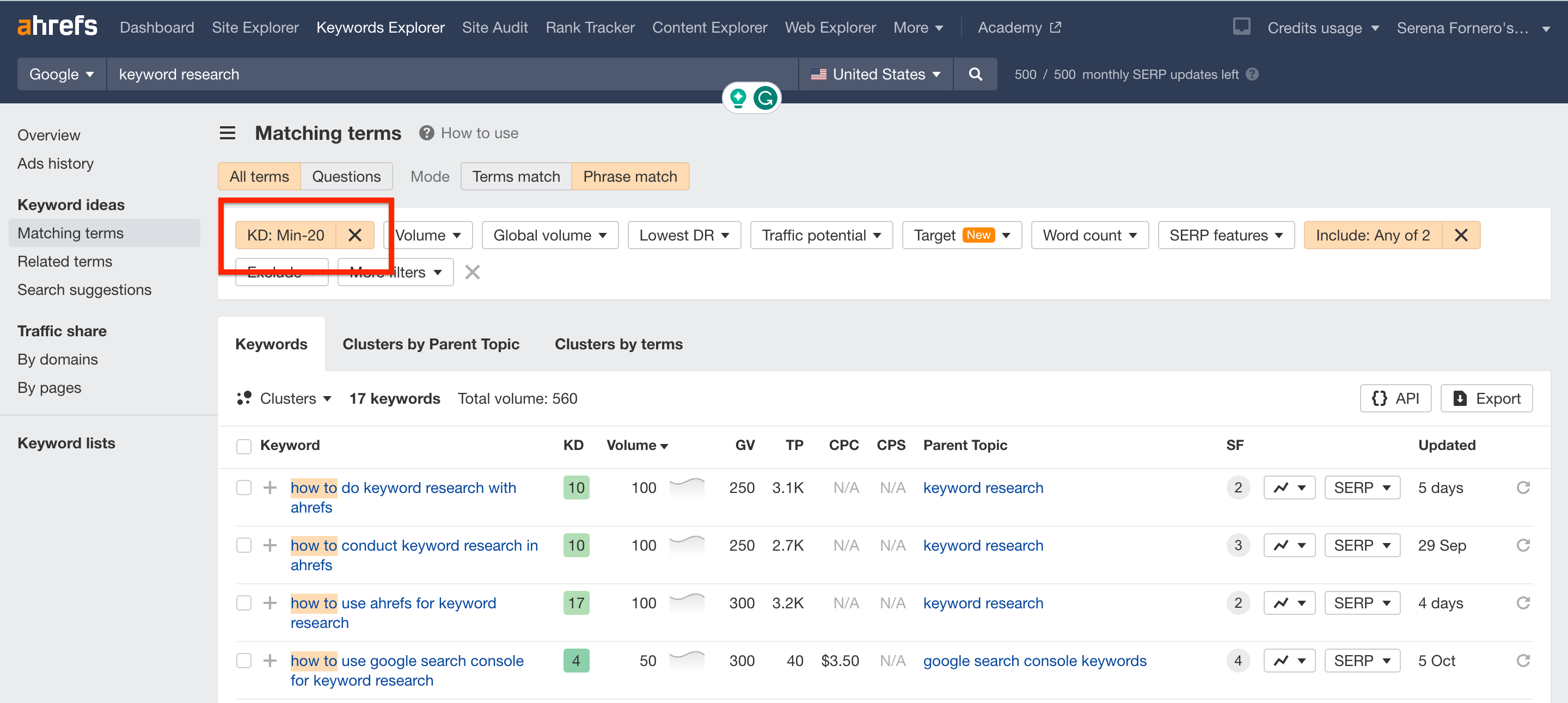Open the Global volume filter

(x=550, y=236)
